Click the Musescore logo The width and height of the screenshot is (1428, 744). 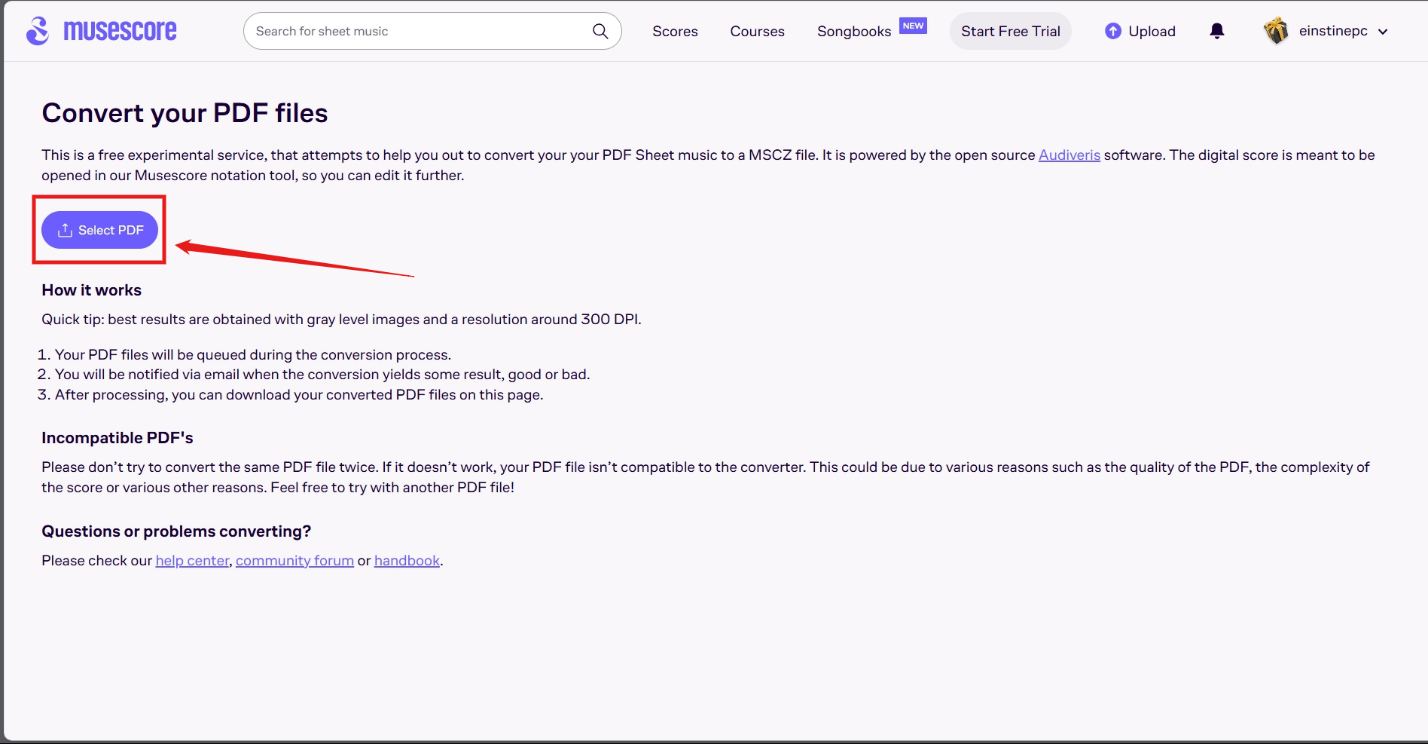101,31
